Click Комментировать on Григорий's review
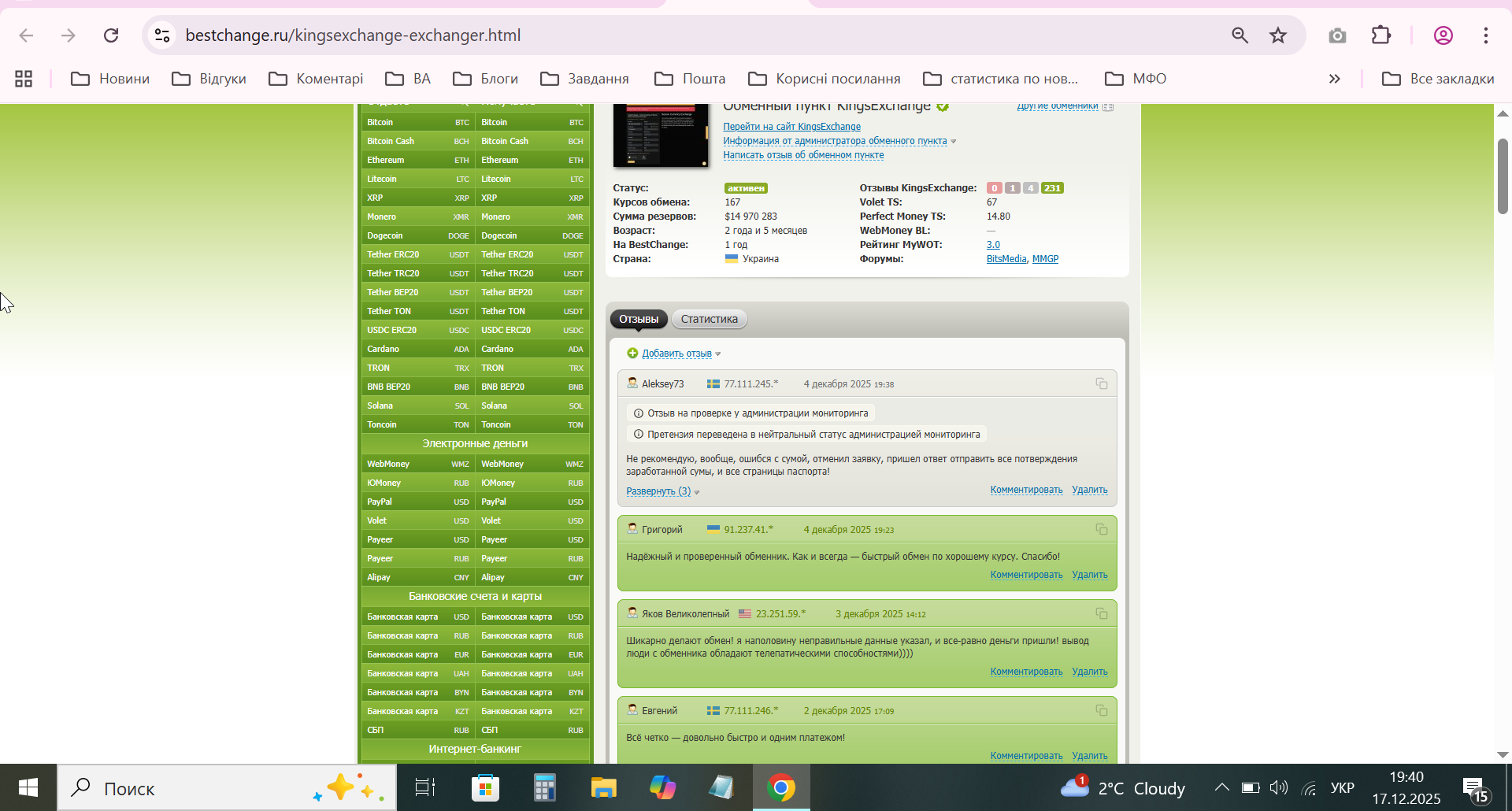 [x=1026, y=575]
